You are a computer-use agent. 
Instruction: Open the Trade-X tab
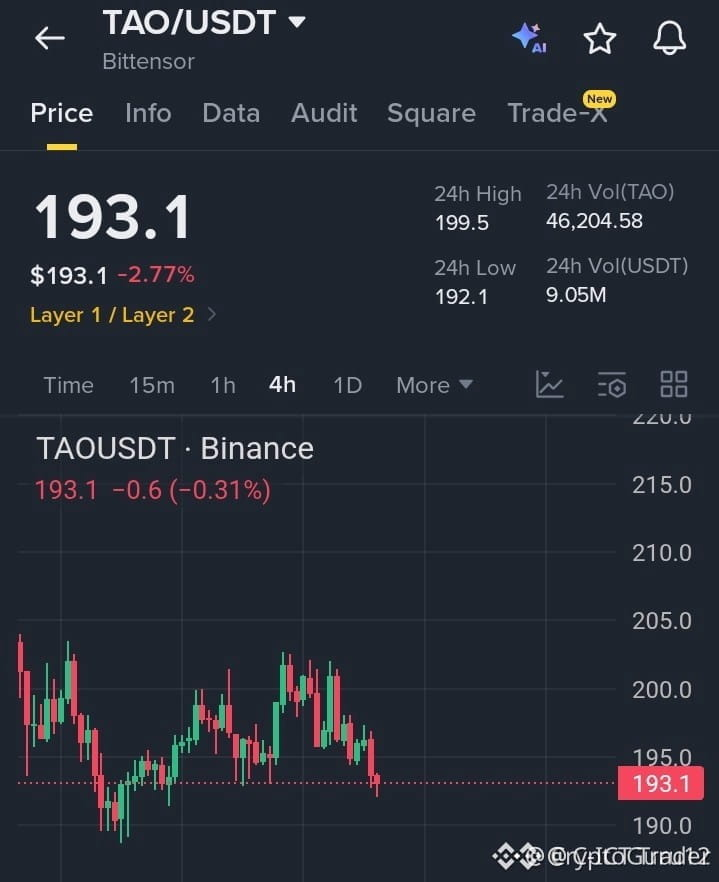tap(558, 113)
